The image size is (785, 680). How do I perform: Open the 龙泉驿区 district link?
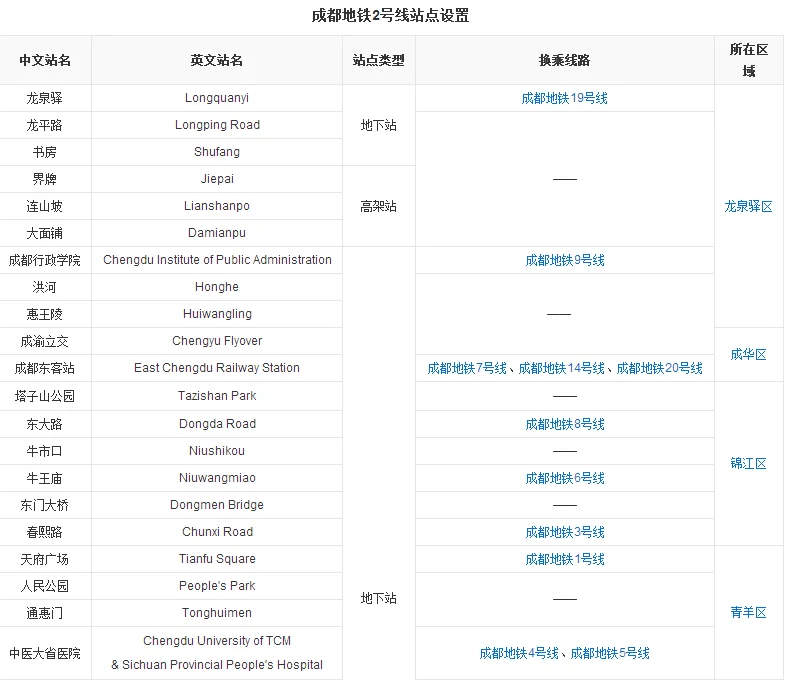click(748, 206)
